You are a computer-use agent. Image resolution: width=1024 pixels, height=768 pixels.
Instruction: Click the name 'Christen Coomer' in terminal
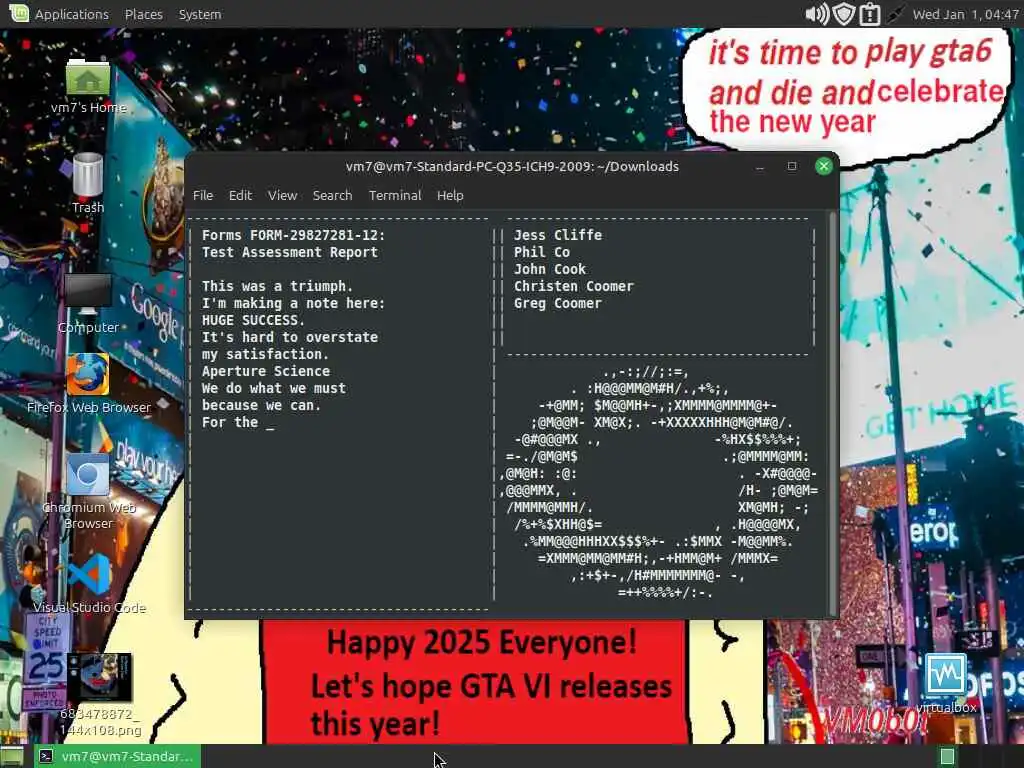(x=573, y=286)
